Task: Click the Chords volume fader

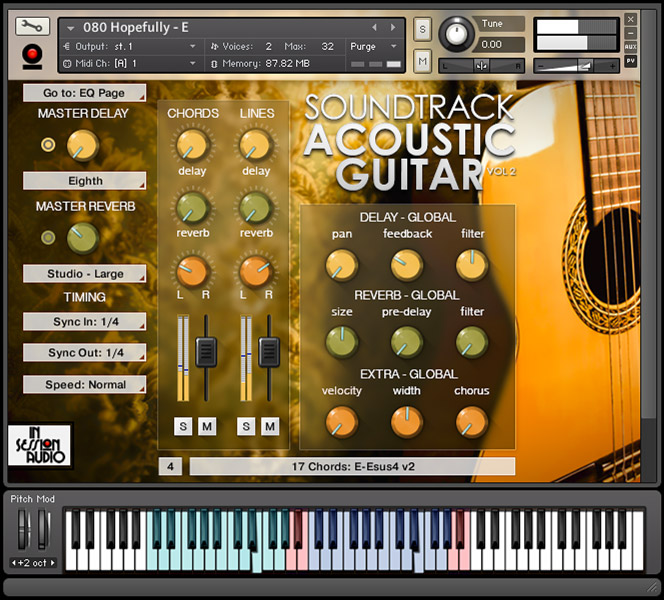Action: click(206, 351)
